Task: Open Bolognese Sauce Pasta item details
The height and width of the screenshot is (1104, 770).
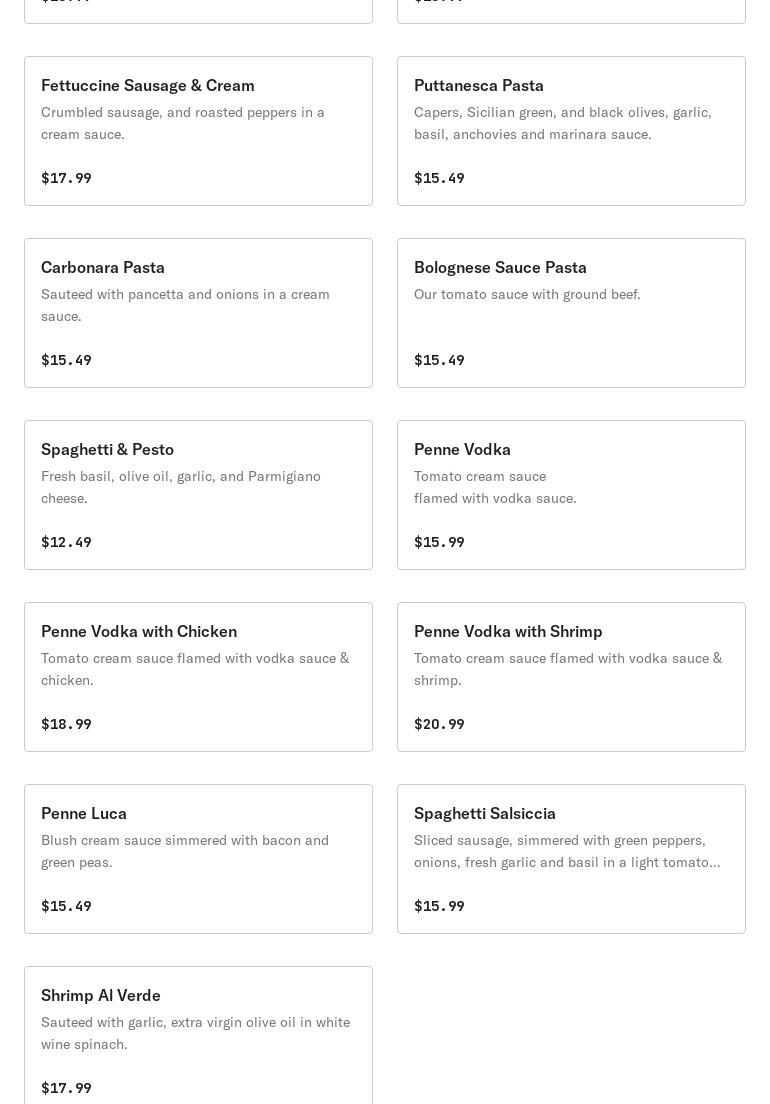Action: point(571,313)
